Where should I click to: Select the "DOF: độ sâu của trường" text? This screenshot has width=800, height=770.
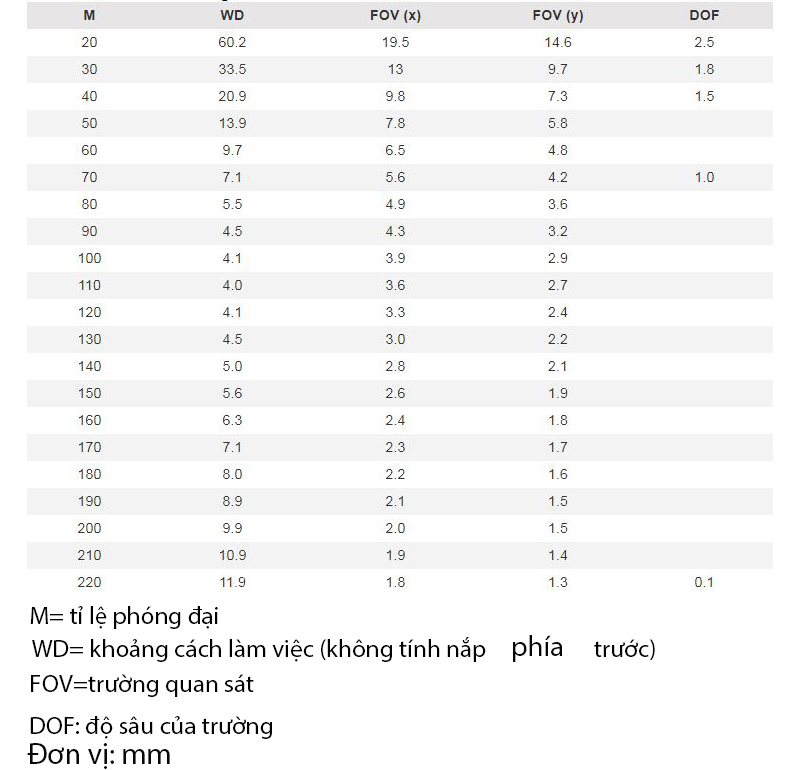[x=151, y=726]
